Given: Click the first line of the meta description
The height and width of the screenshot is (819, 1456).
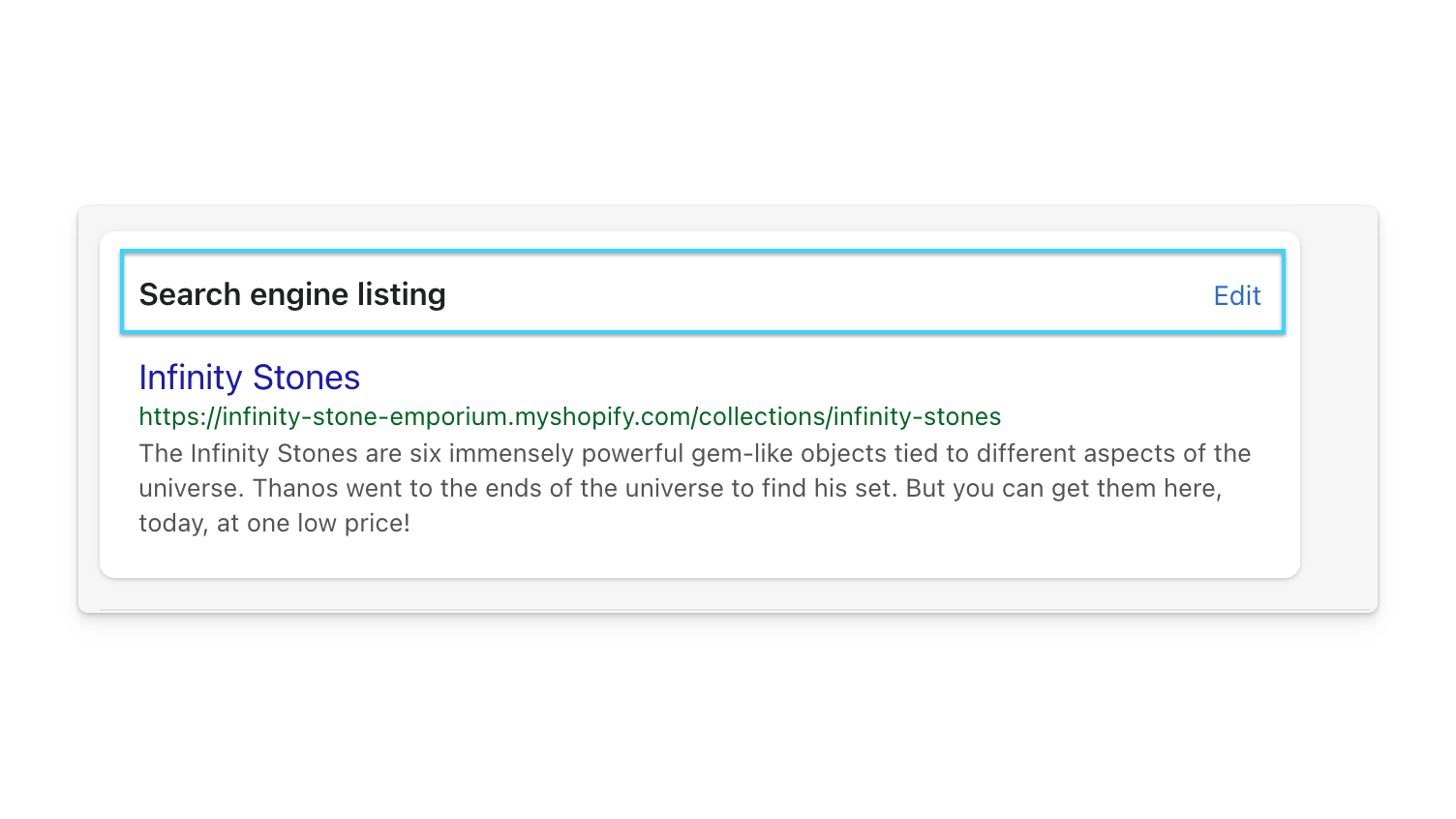Looking at the screenshot, I should [694, 453].
